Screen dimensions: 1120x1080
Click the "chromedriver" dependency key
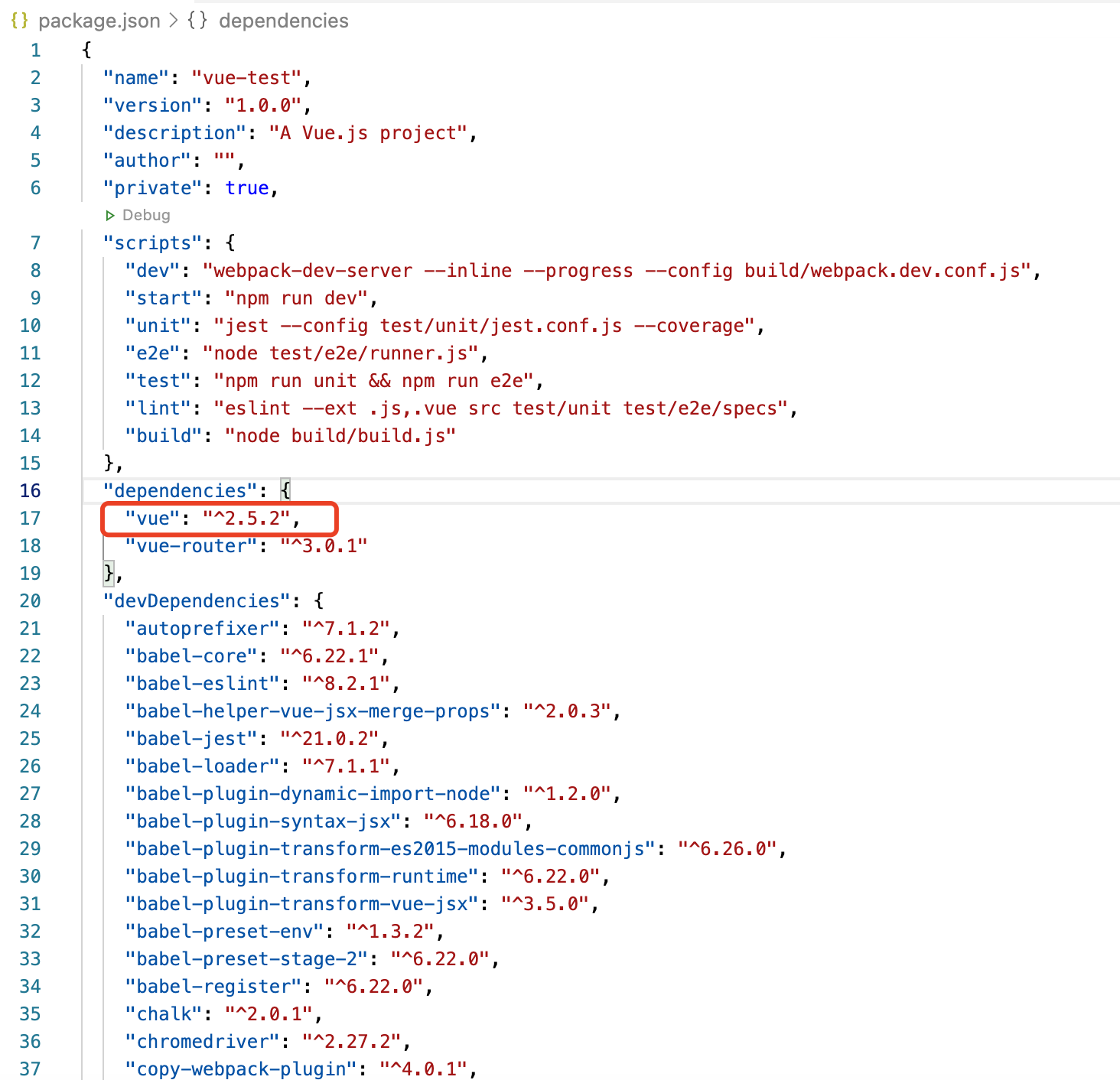click(202, 1042)
